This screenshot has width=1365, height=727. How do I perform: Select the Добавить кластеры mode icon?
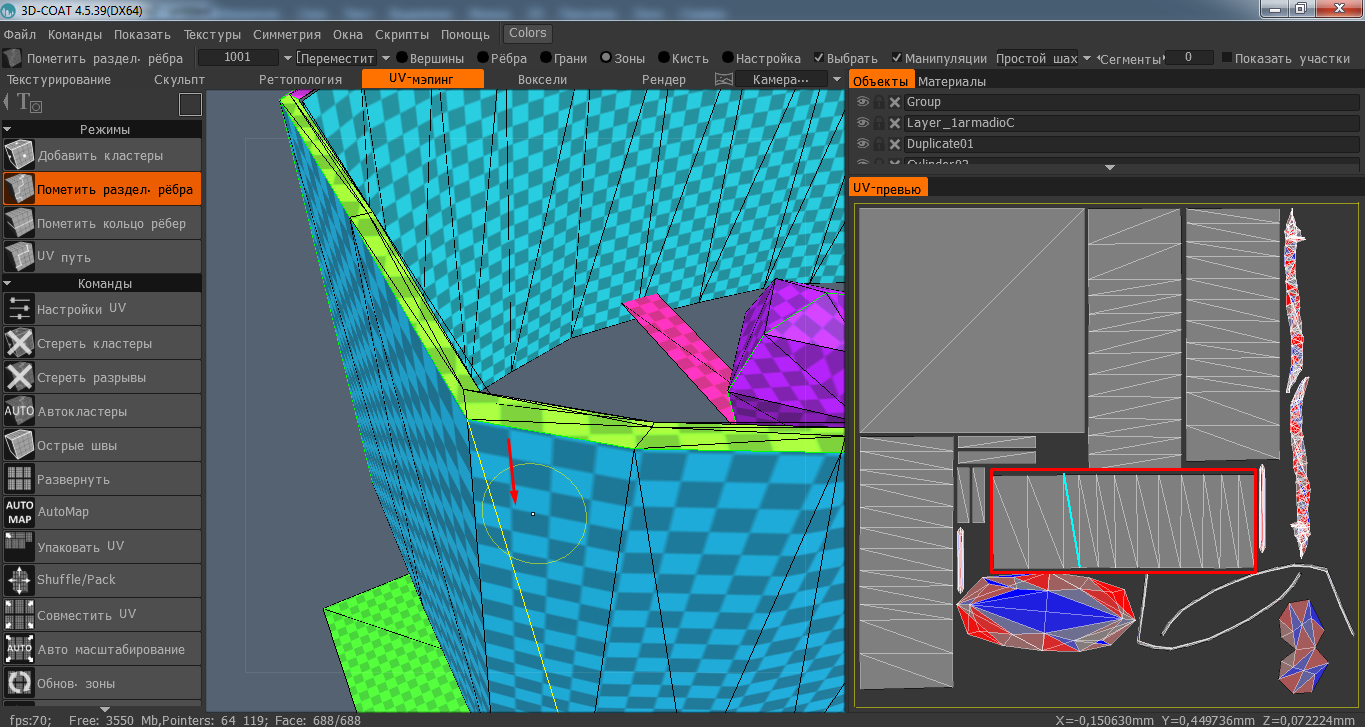[19, 156]
